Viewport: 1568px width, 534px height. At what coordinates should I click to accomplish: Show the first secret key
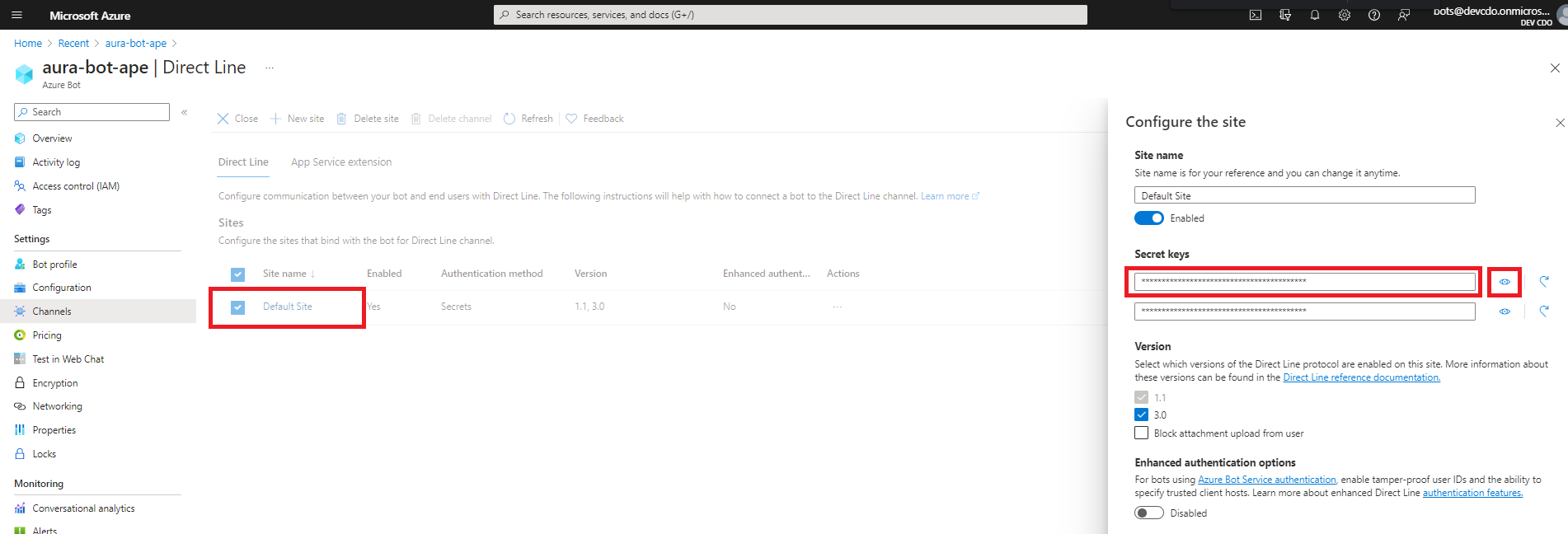(1505, 282)
